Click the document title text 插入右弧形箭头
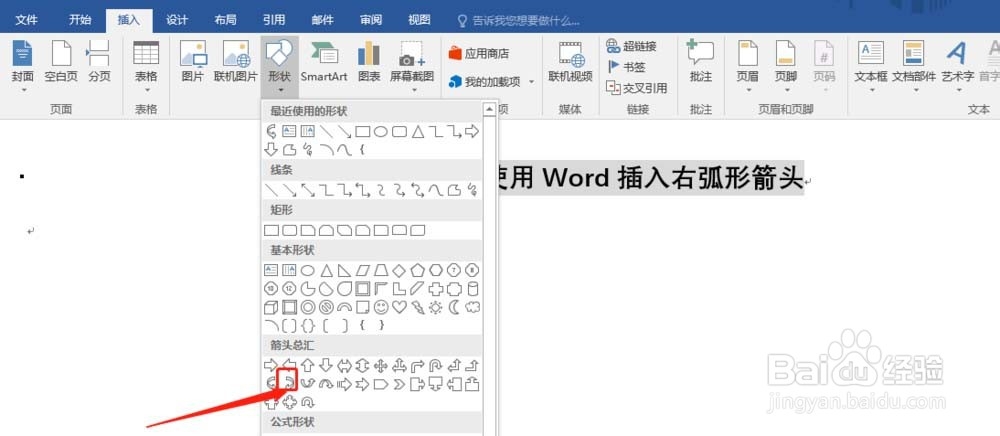This screenshot has height=436, width=1000. pyautogui.click(x=710, y=178)
